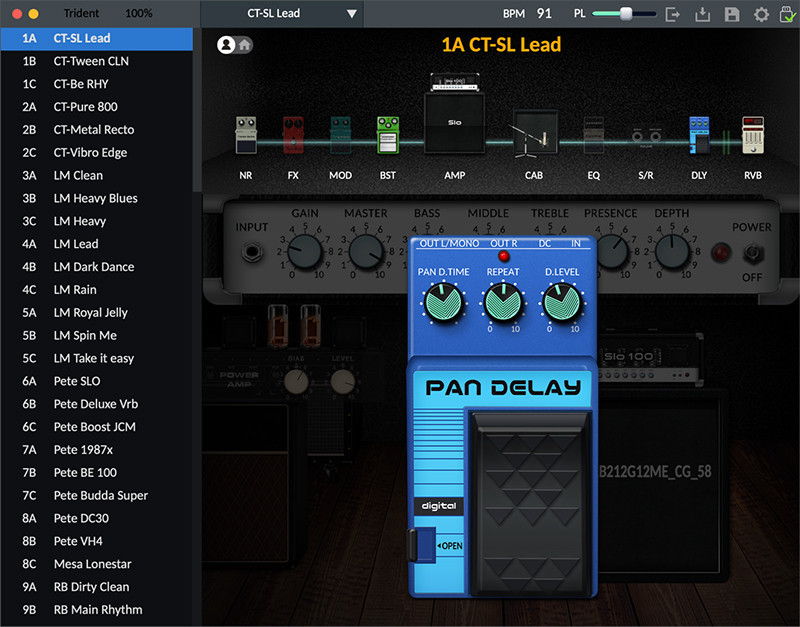
Task: Select the RVB reverb pedal
Action: [x=752, y=136]
